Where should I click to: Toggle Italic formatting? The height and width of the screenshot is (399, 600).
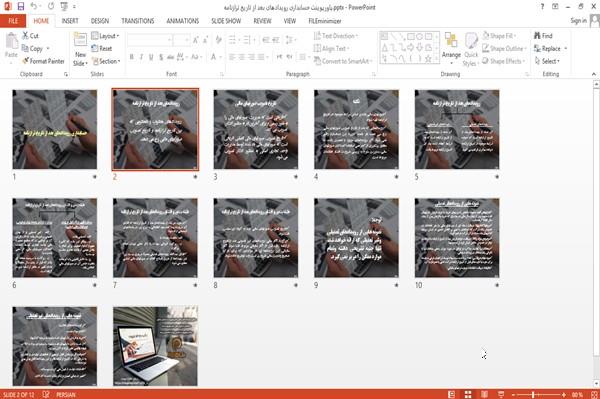tap(141, 57)
